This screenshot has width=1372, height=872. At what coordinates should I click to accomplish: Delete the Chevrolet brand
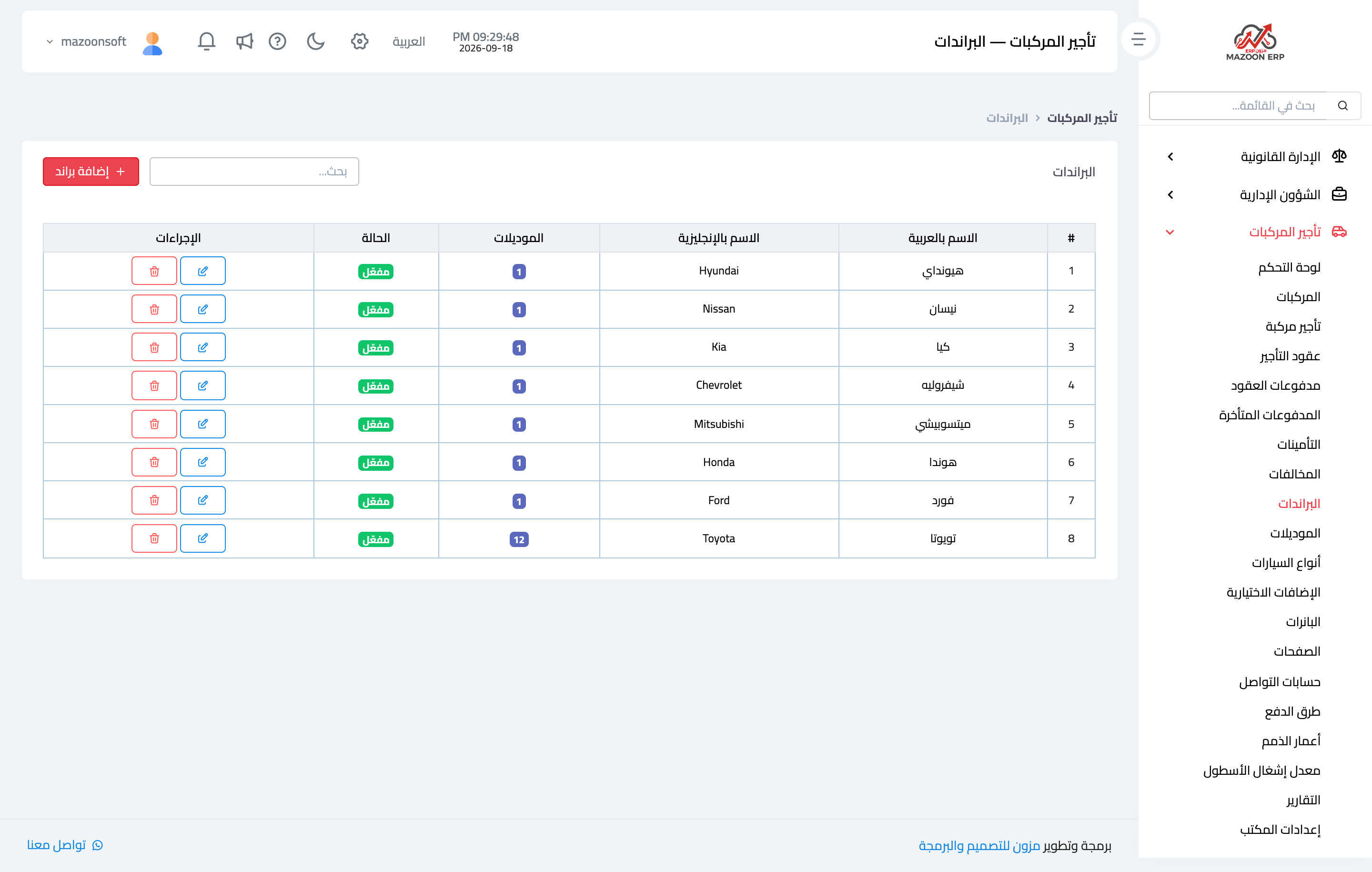154,385
